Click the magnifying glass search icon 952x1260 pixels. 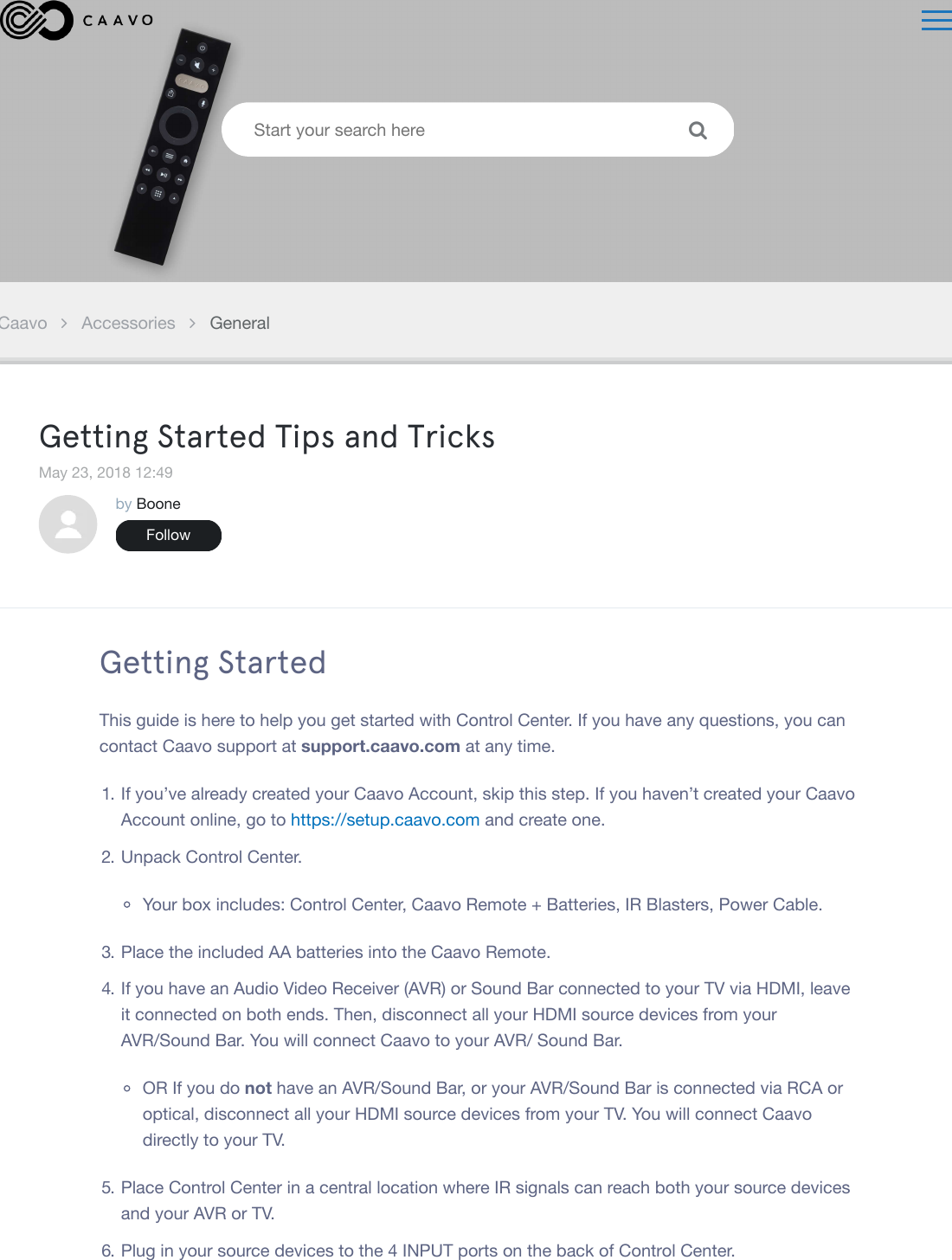[698, 129]
